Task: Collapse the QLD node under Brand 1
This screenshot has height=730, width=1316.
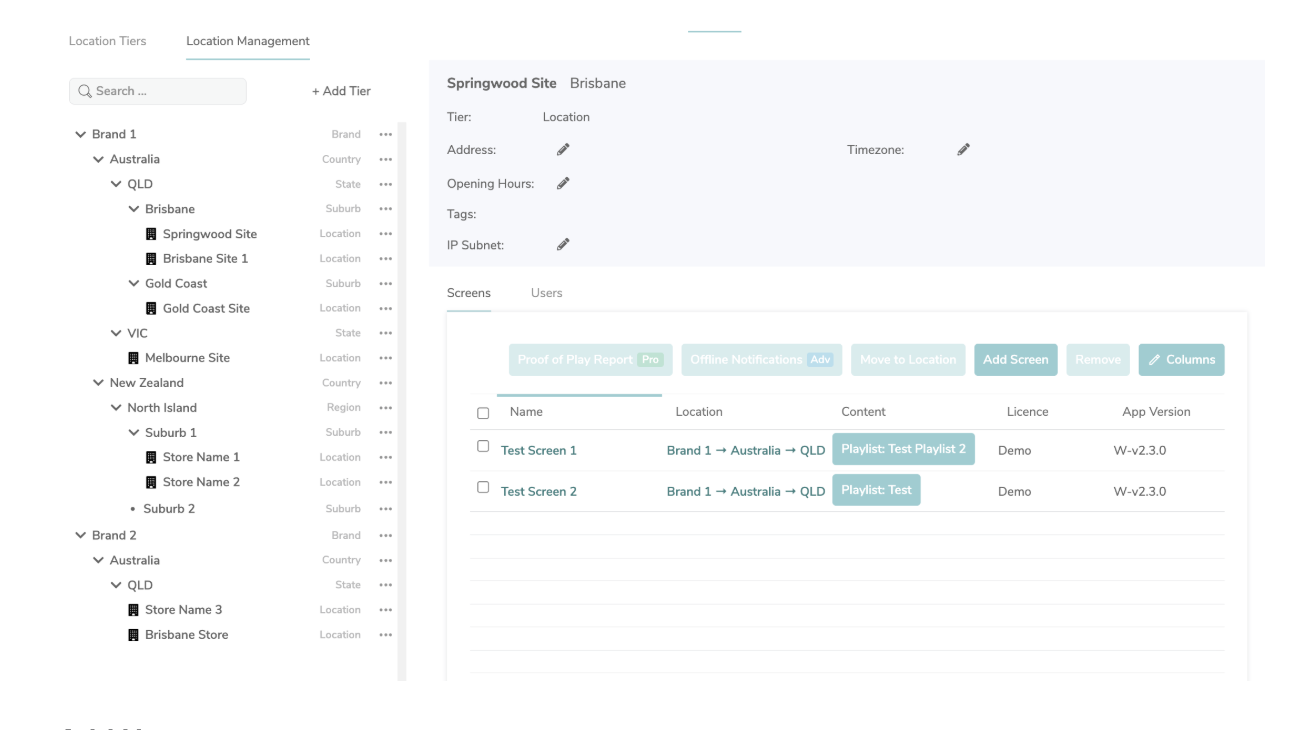Action: (116, 184)
